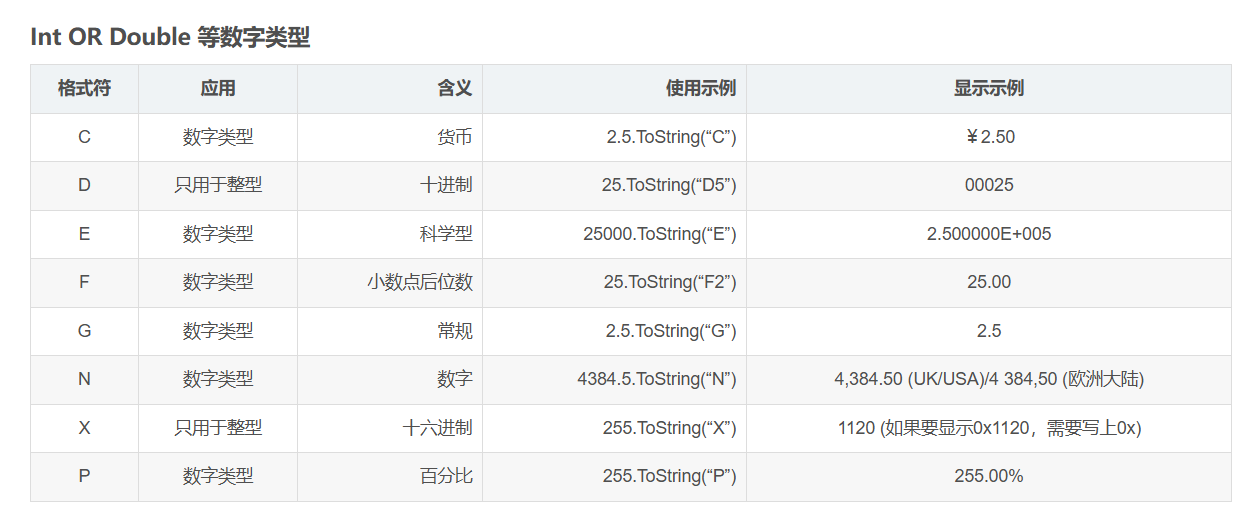
Task: Click format specifier cell 'F'
Action: tap(84, 282)
